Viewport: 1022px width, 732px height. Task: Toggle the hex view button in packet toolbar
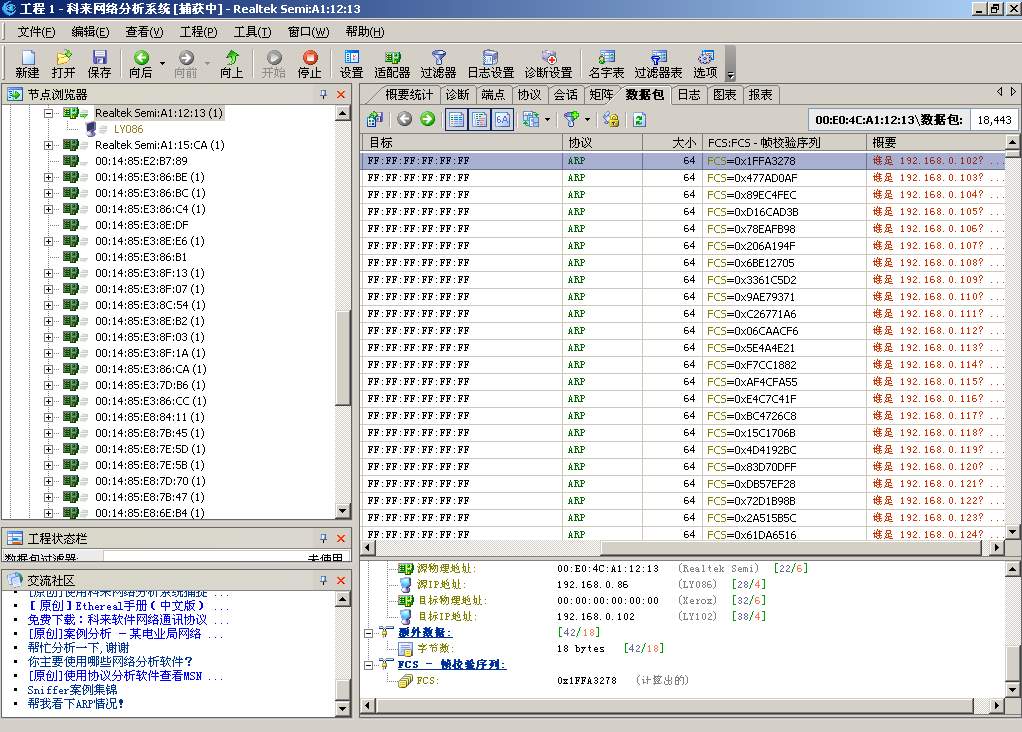(x=502, y=119)
